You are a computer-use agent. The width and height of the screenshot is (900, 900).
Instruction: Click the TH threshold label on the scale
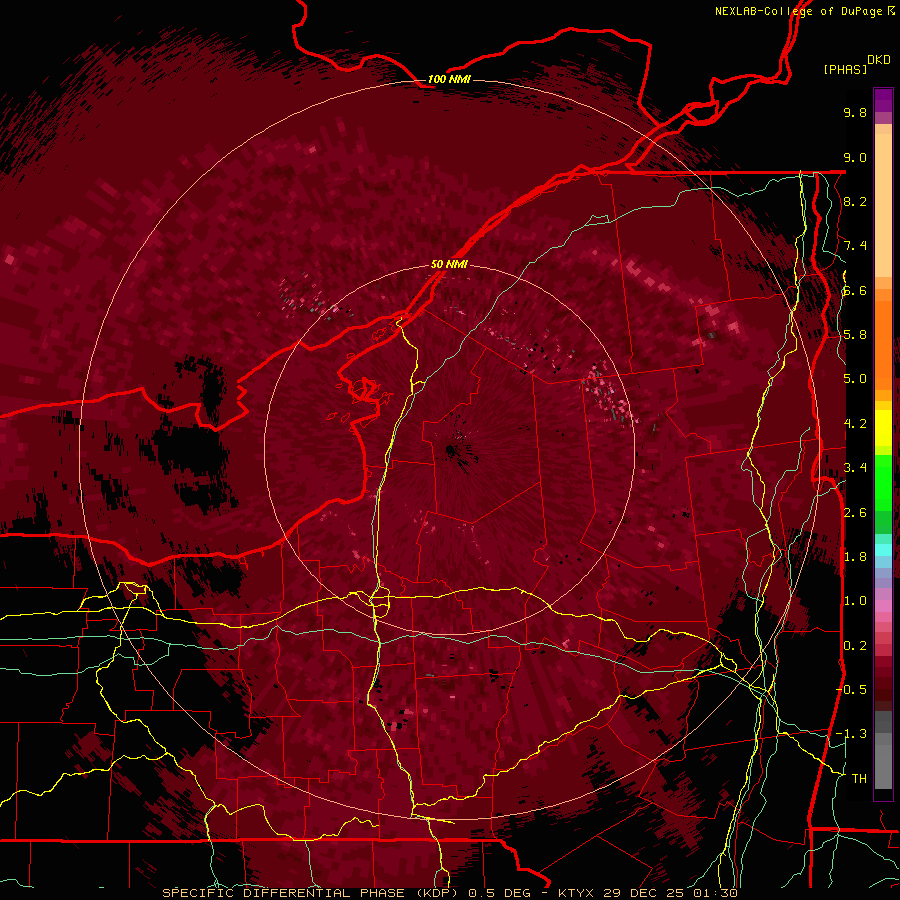[859, 779]
